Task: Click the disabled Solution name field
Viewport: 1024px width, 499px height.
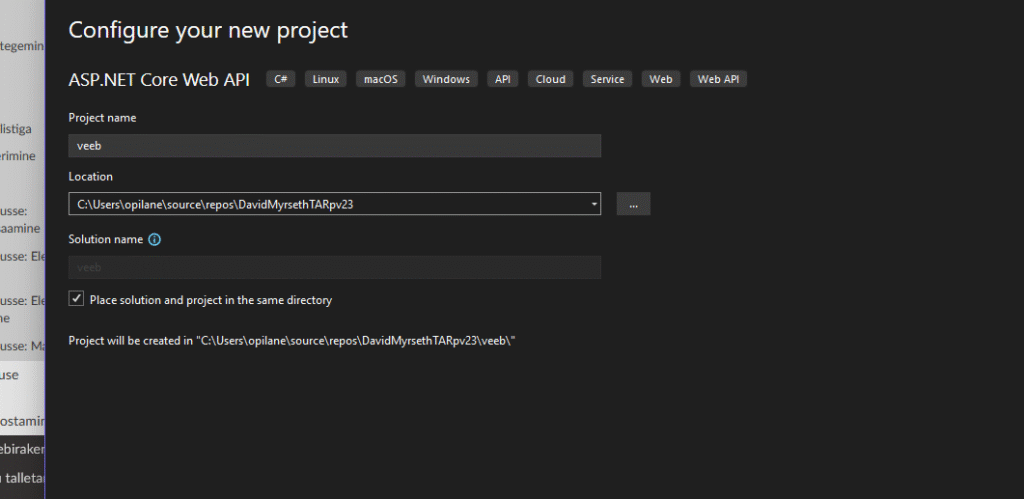Action: 334,268
